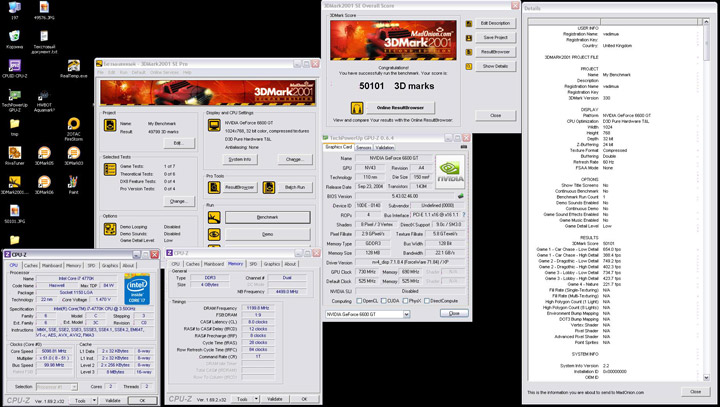Click the Edit Description button
Screen dimensions: 720x407
click(x=495, y=23)
